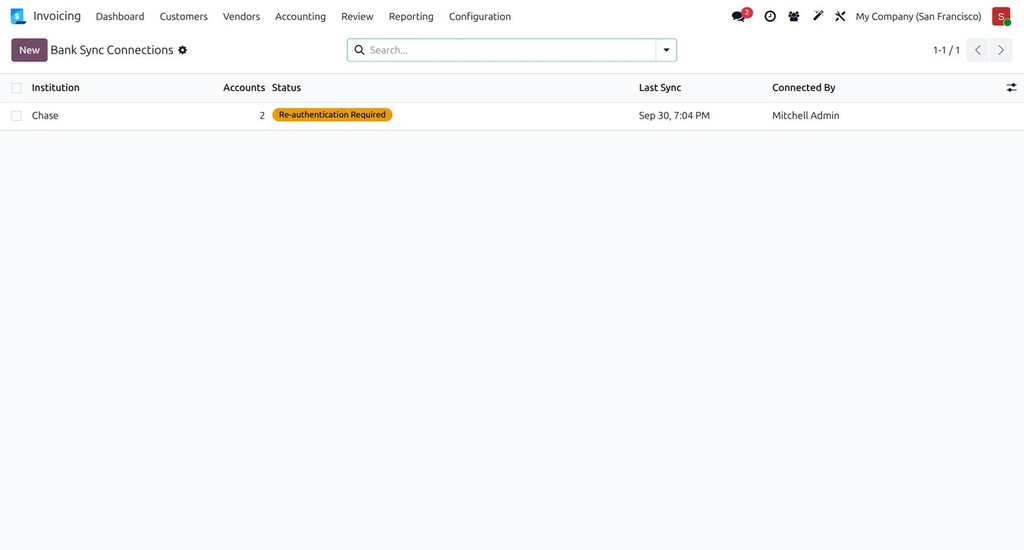Screen dimensions: 1024x550
Task: Click the Mitchell Admin cell
Action: click(x=805, y=116)
